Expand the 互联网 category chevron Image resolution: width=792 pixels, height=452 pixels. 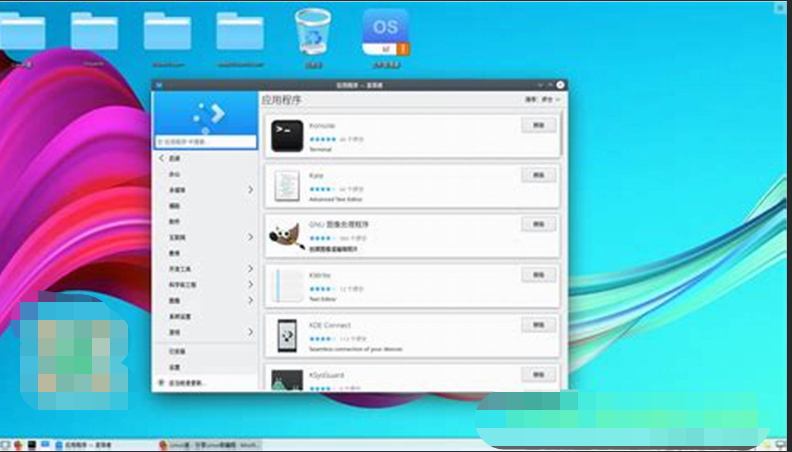click(x=250, y=237)
